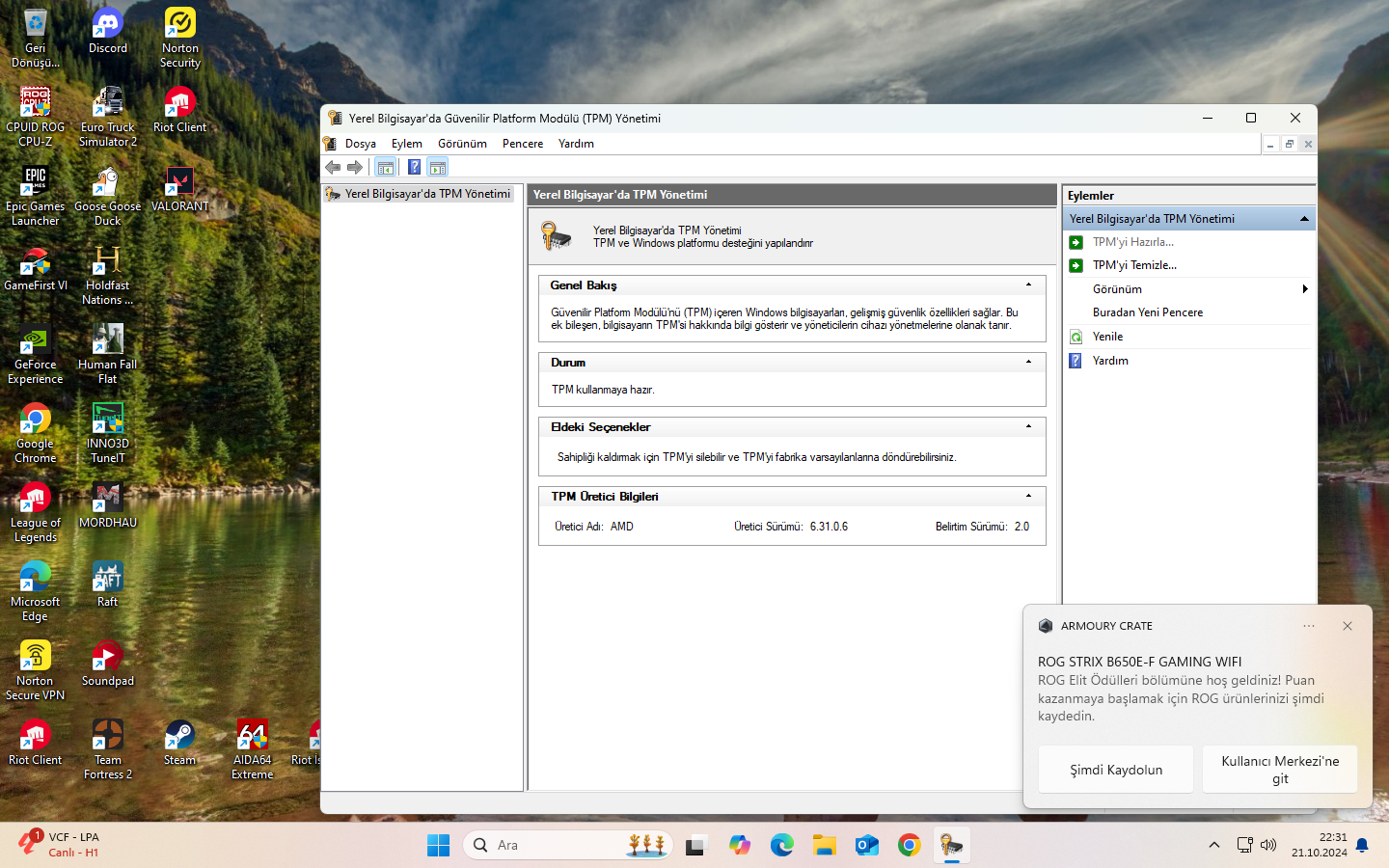Open VALORANT desktop shortcut
Viewport: 1389px width, 868px height.
click(180, 189)
